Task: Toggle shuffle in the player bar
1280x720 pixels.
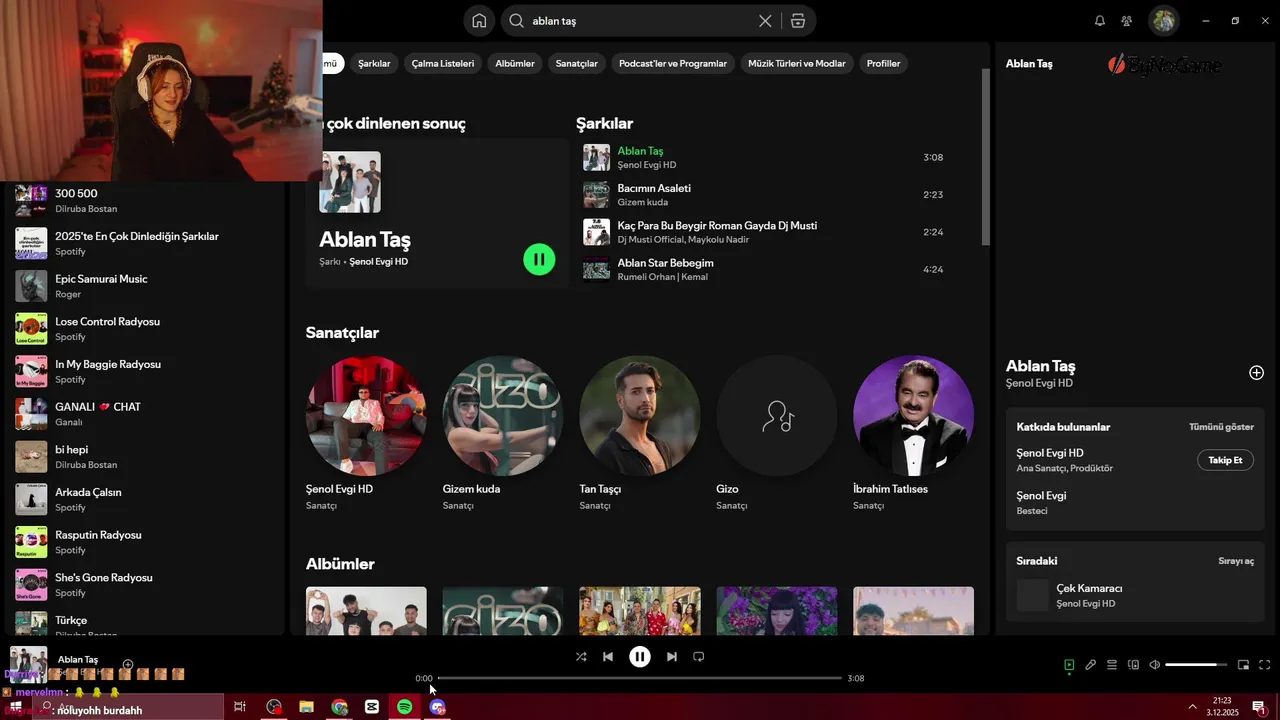Action: coord(581,657)
